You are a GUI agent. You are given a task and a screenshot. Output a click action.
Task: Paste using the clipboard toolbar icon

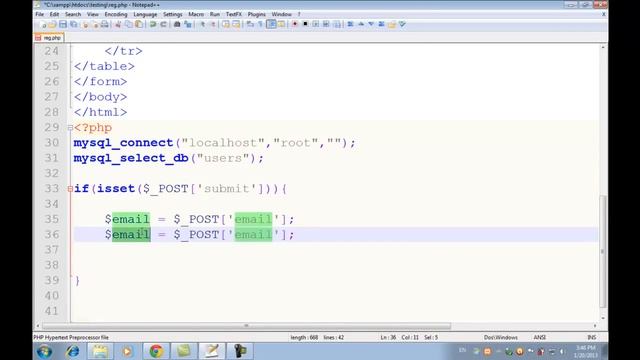[139, 24]
